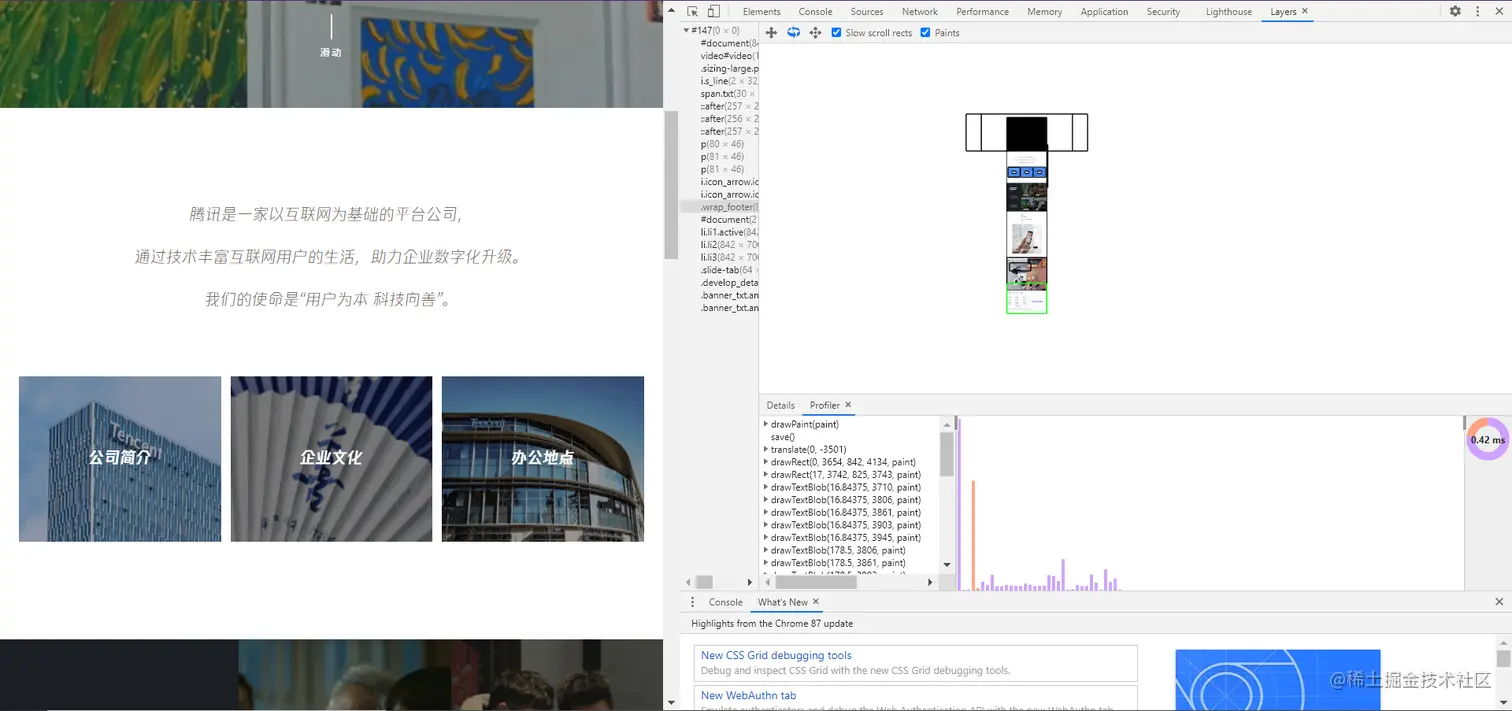
Task: Expand drawRect(17, 3742, 825, 3743, paint)
Action: tap(766, 475)
